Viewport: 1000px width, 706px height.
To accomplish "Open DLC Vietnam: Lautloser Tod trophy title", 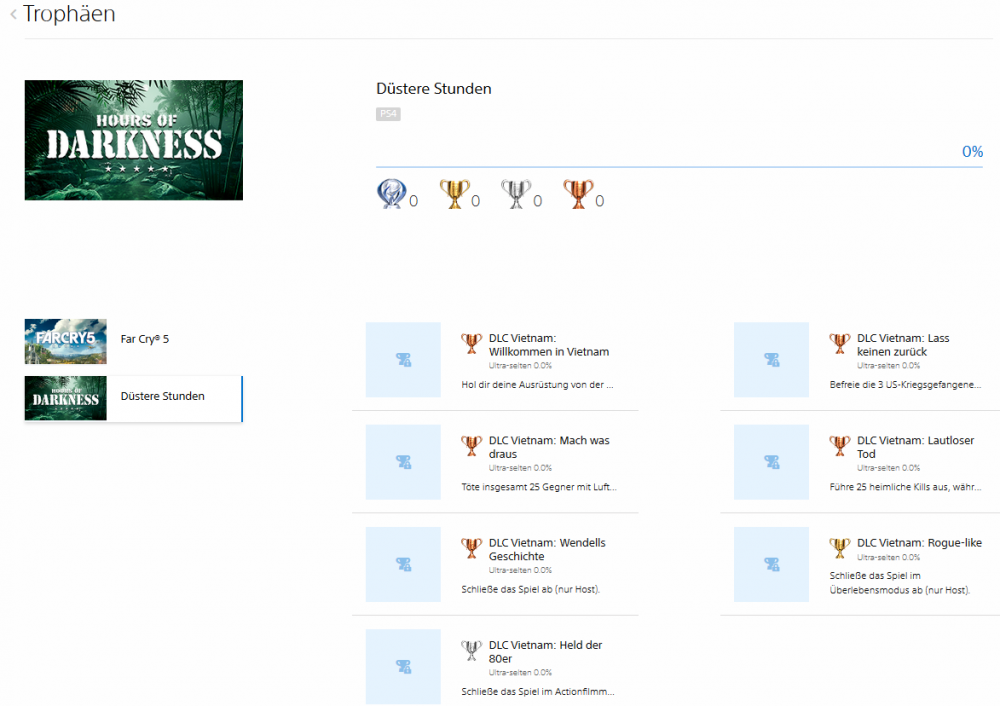I will click(x=915, y=447).
